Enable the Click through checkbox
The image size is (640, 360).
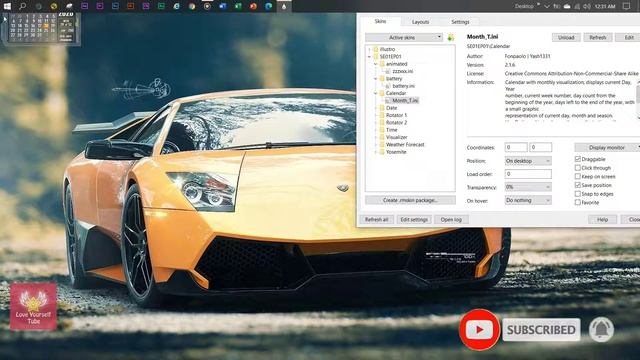click(x=578, y=168)
